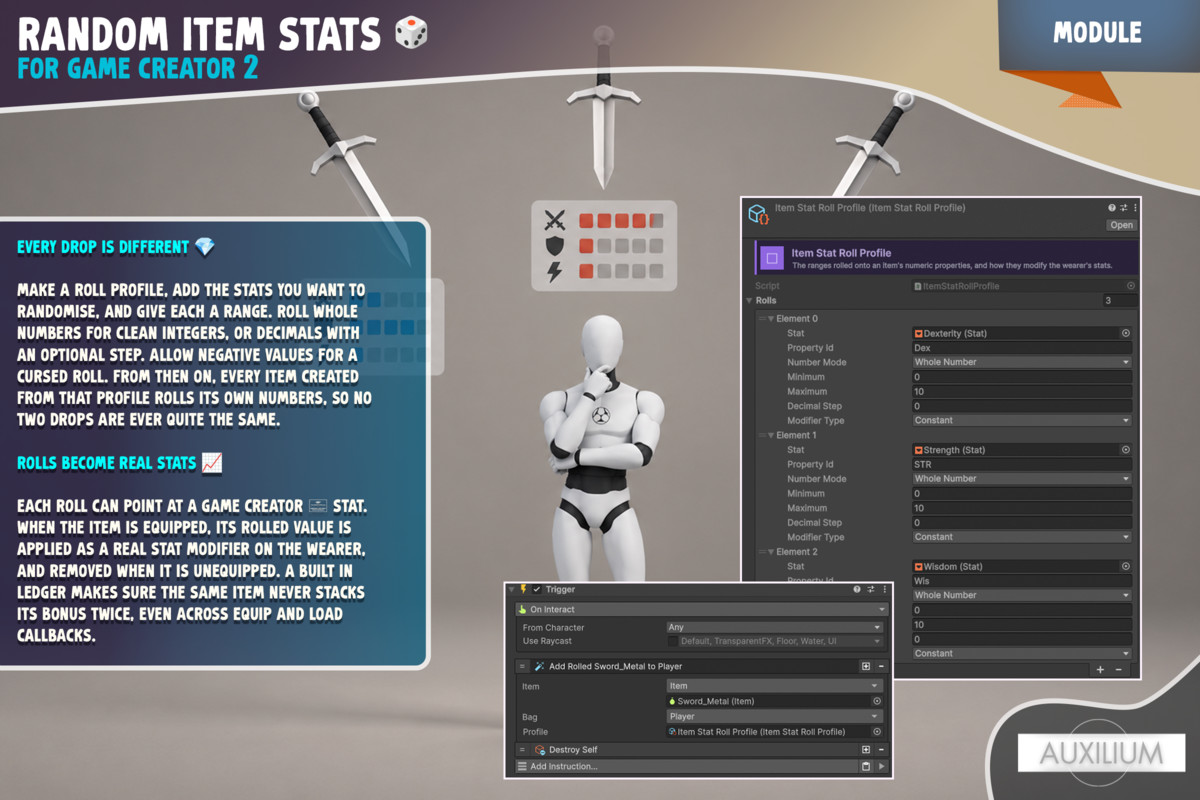Click the Element 0 Decimal Step field
The height and width of the screenshot is (800, 1200).
point(1022,406)
